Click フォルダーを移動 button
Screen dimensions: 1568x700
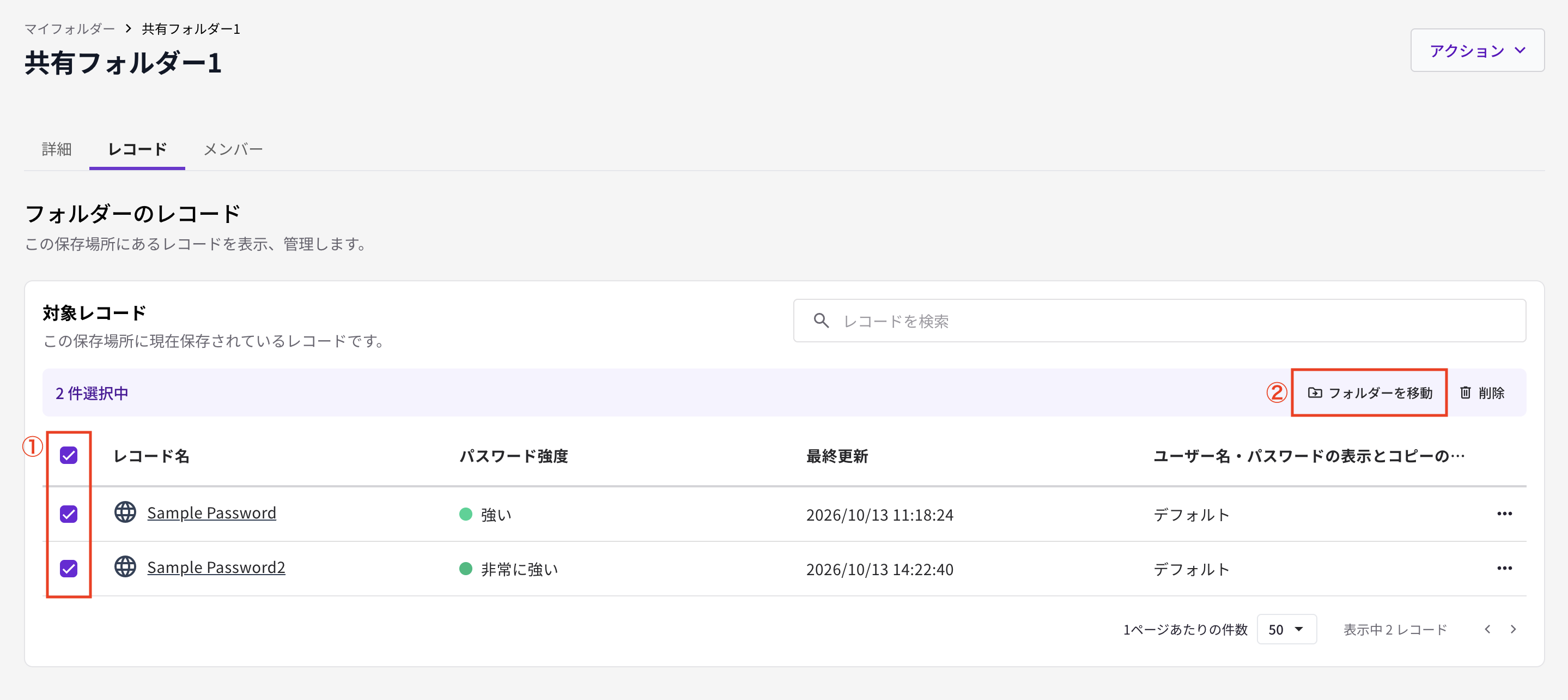pos(1370,393)
